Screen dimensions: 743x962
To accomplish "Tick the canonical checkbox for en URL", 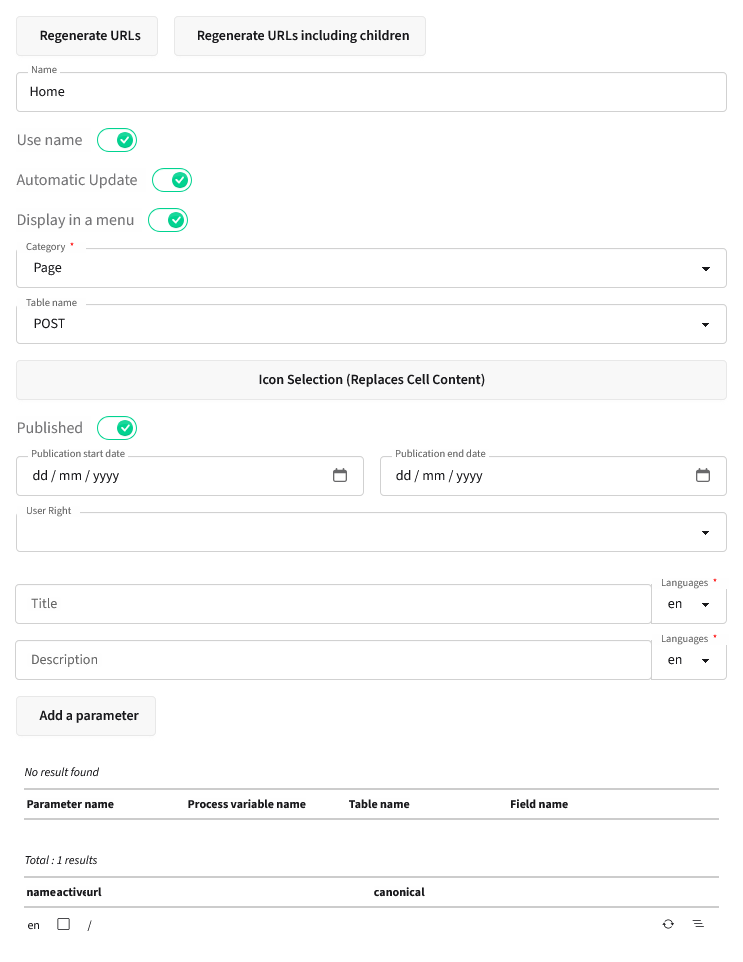I will tap(64, 925).
